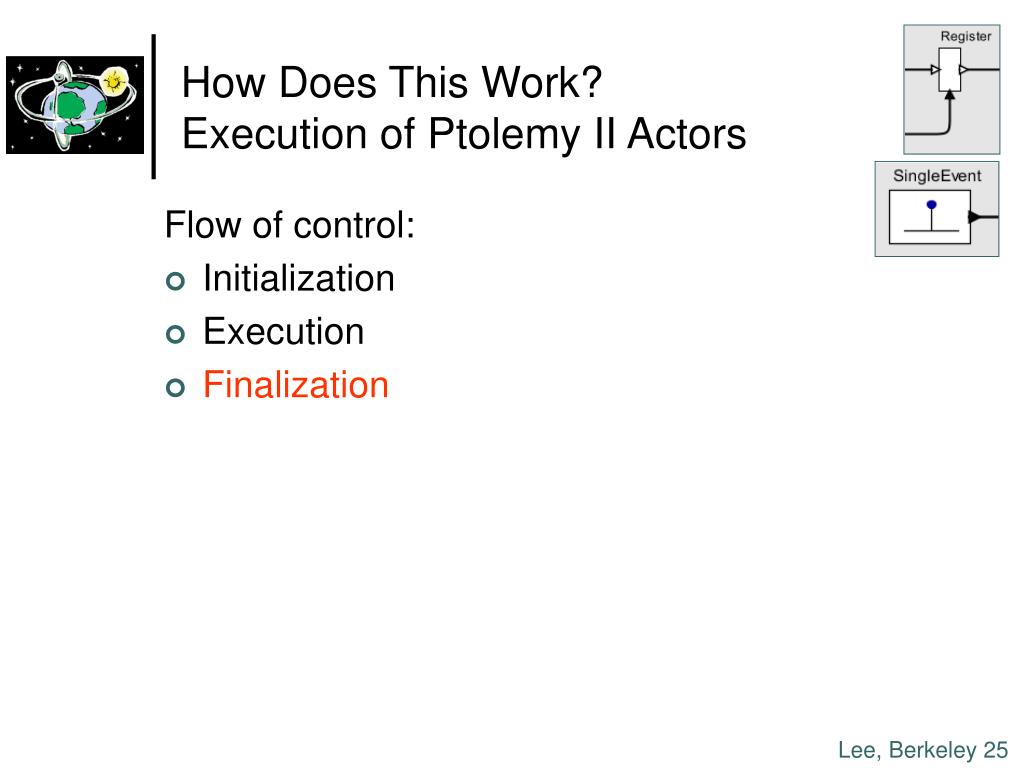Screen dimensions: 1024x768
Task: Click the Register actor's trigger input arrow
Action: tap(950, 95)
